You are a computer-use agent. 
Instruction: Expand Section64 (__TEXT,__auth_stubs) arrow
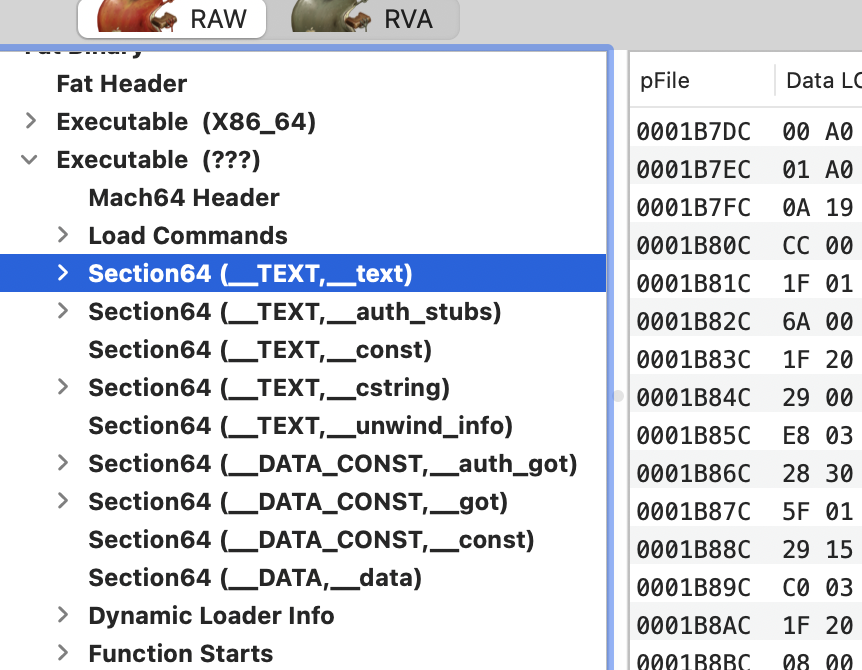click(63, 312)
